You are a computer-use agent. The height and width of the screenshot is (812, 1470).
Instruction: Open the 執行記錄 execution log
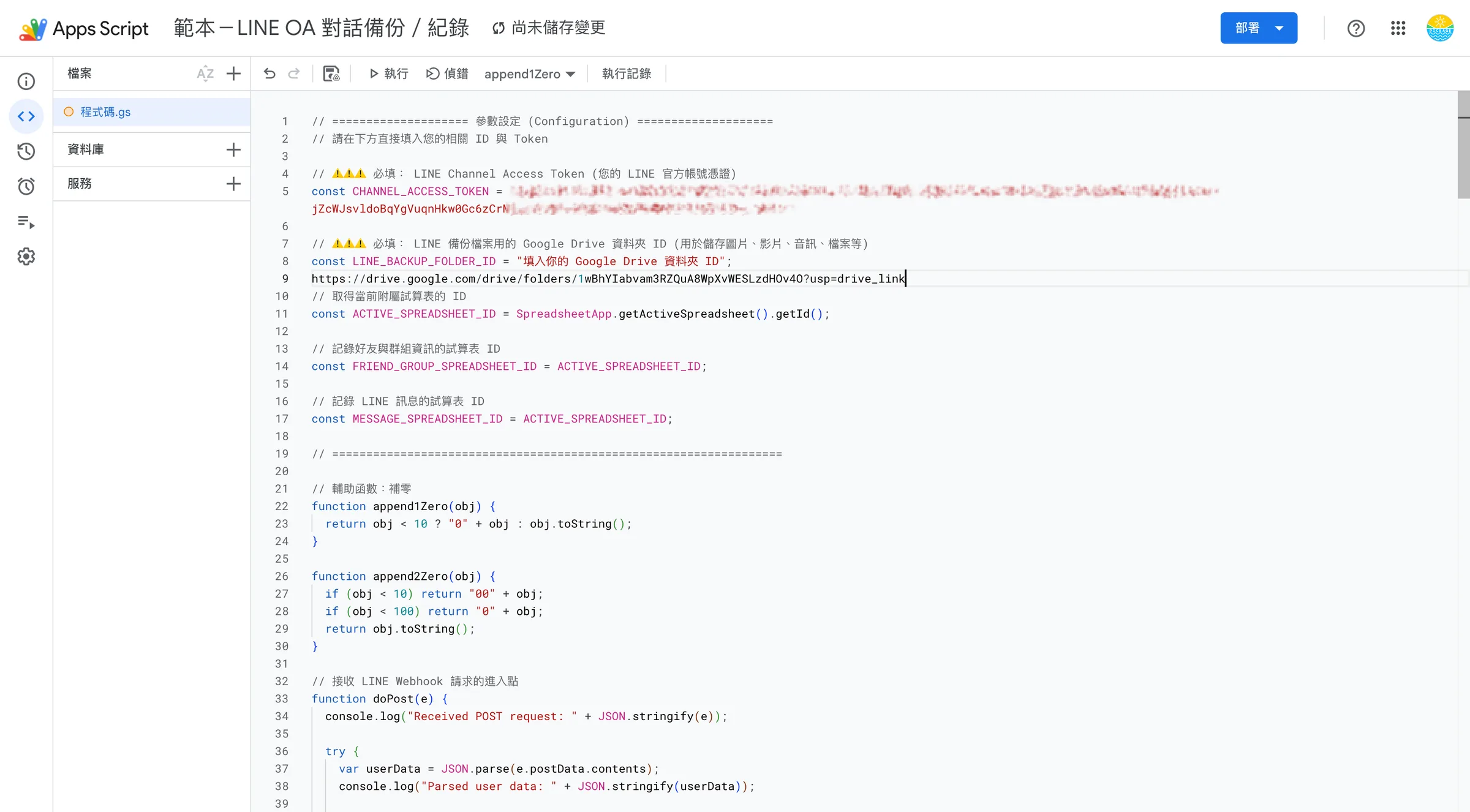(626, 74)
